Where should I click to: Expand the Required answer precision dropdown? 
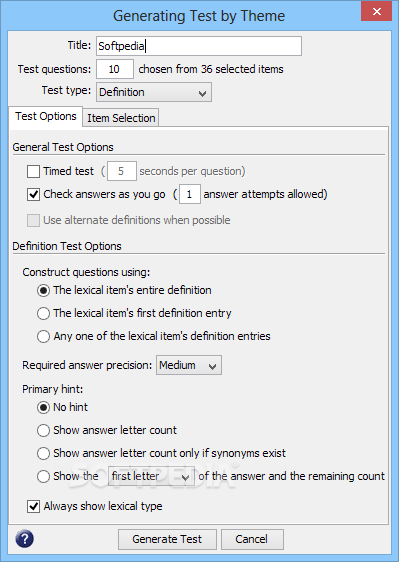tap(189, 365)
